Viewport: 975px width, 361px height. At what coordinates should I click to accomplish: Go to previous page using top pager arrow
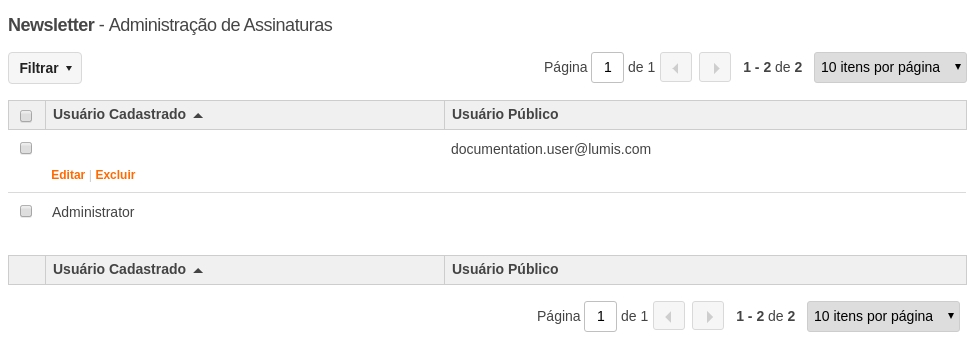[x=676, y=67]
